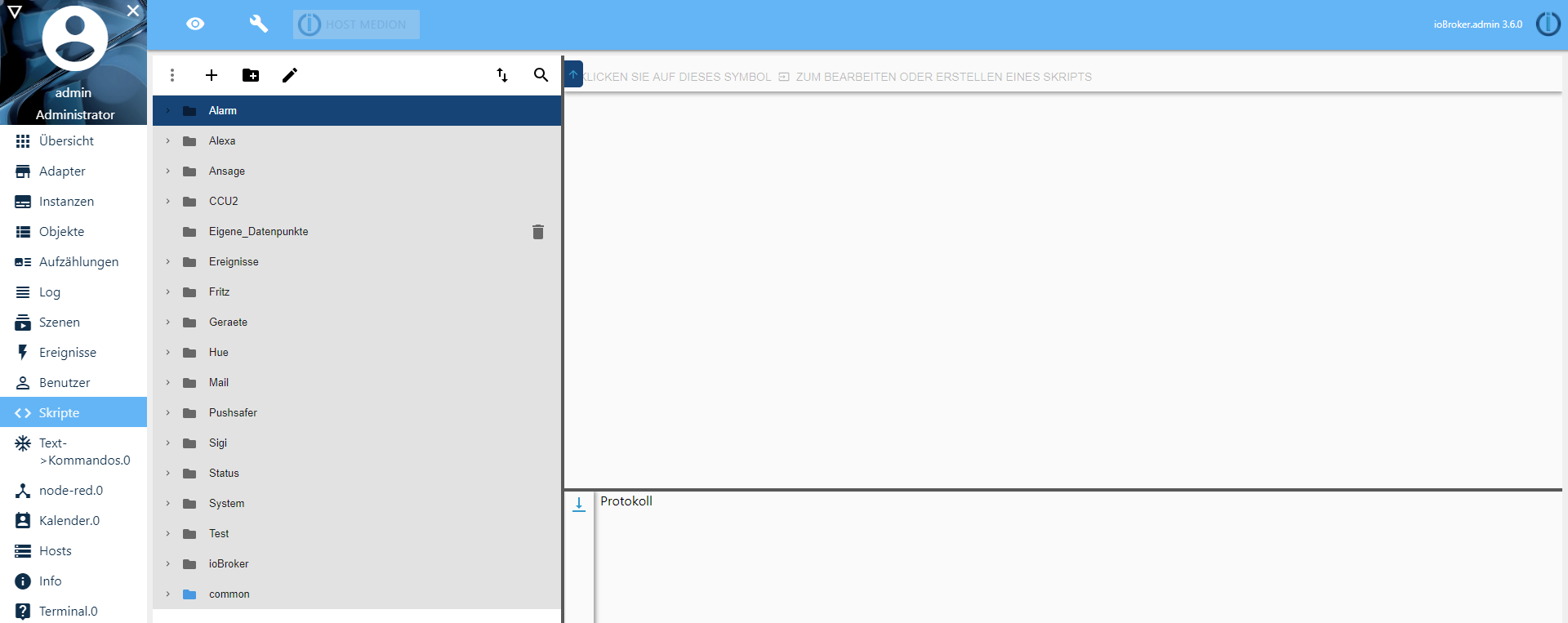Viewport: 1568px width, 623px height.
Task: Expand the common folder chevron
Action: click(168, 594)
